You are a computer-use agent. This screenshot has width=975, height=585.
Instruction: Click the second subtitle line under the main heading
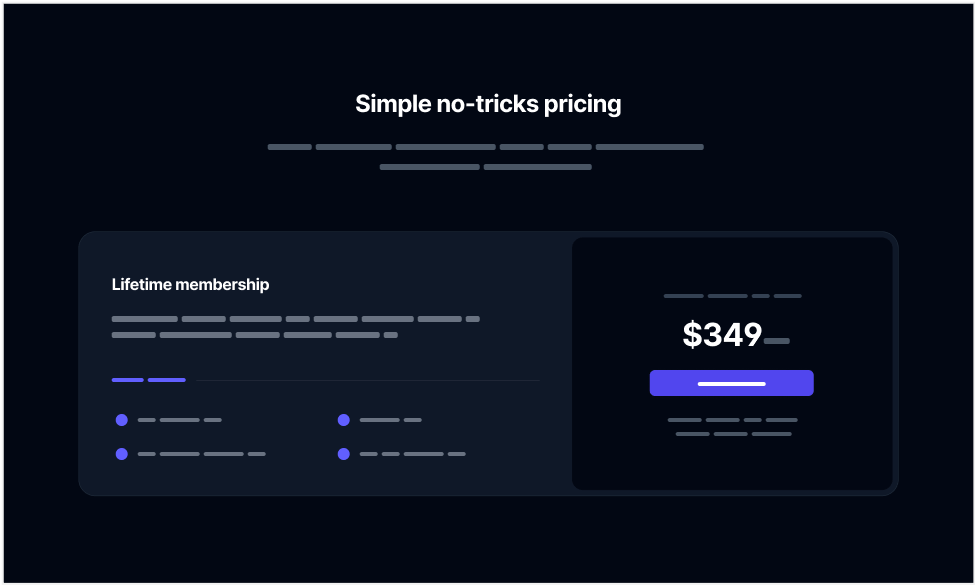click(486, 167)
